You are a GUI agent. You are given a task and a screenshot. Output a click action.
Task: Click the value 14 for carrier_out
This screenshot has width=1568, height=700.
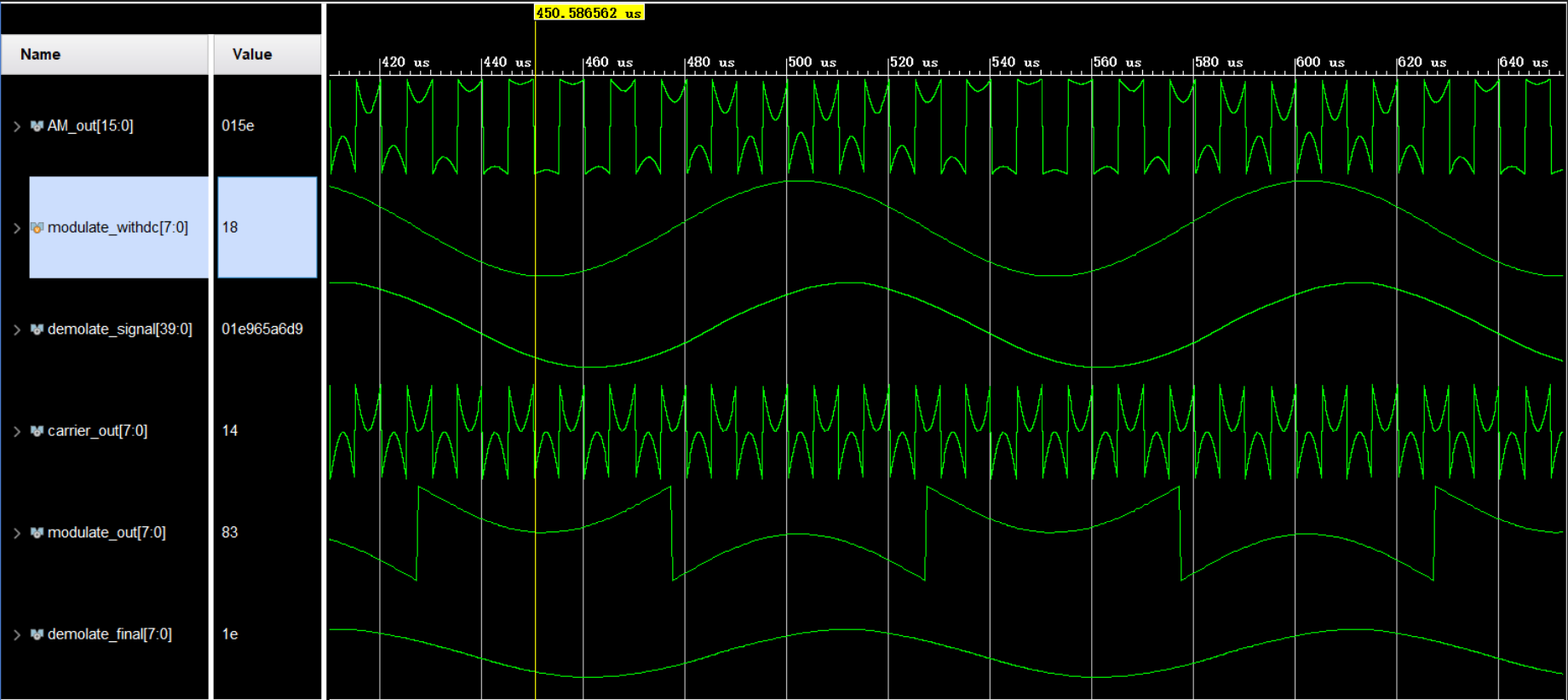coord(230,431)
